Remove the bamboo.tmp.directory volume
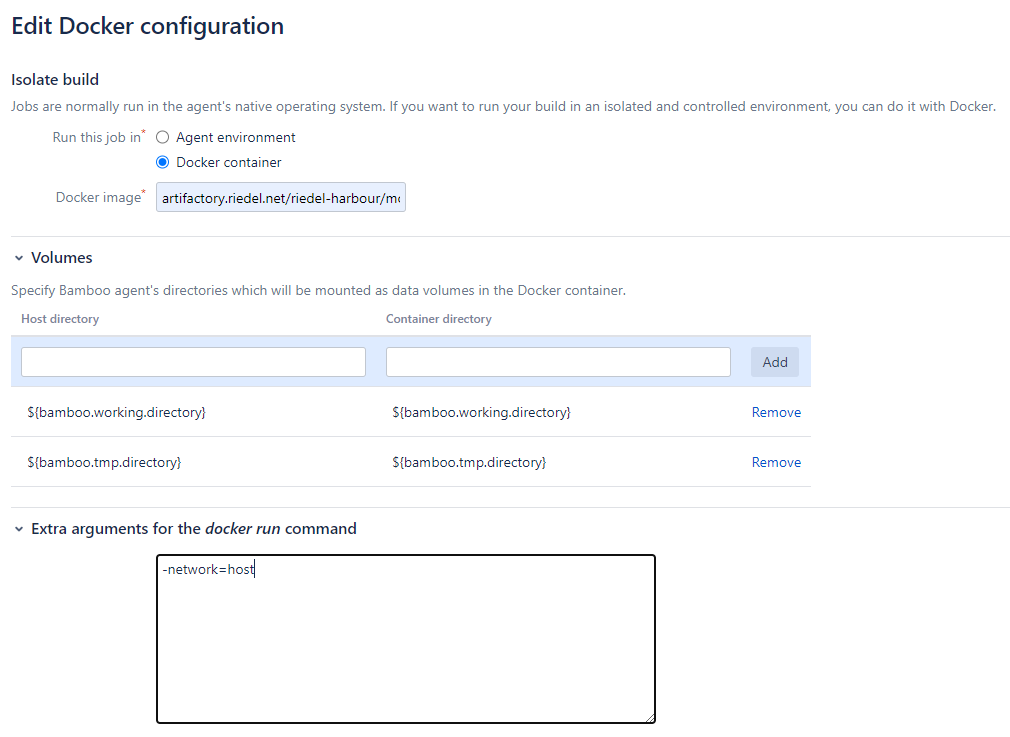The image size is (1010, 737). click(x=776, y=463)
